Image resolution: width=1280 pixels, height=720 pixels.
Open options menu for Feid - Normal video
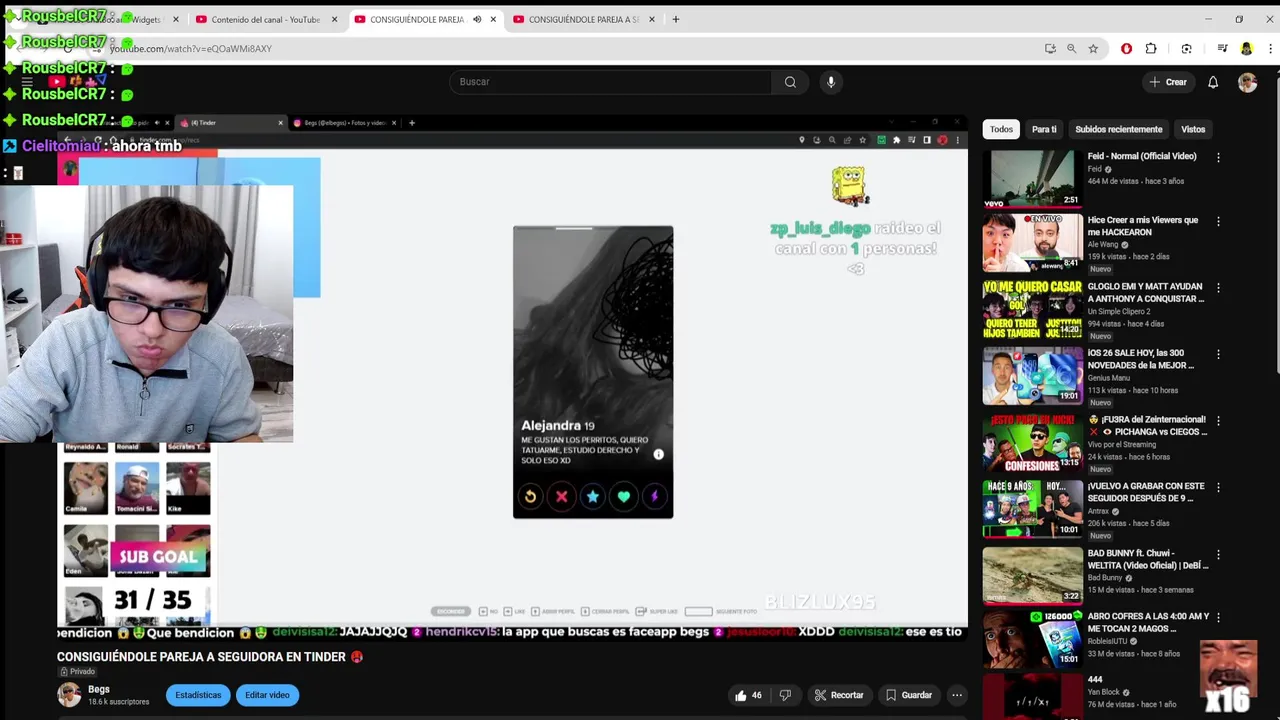pyautogui.click(x=1218, y=157)
